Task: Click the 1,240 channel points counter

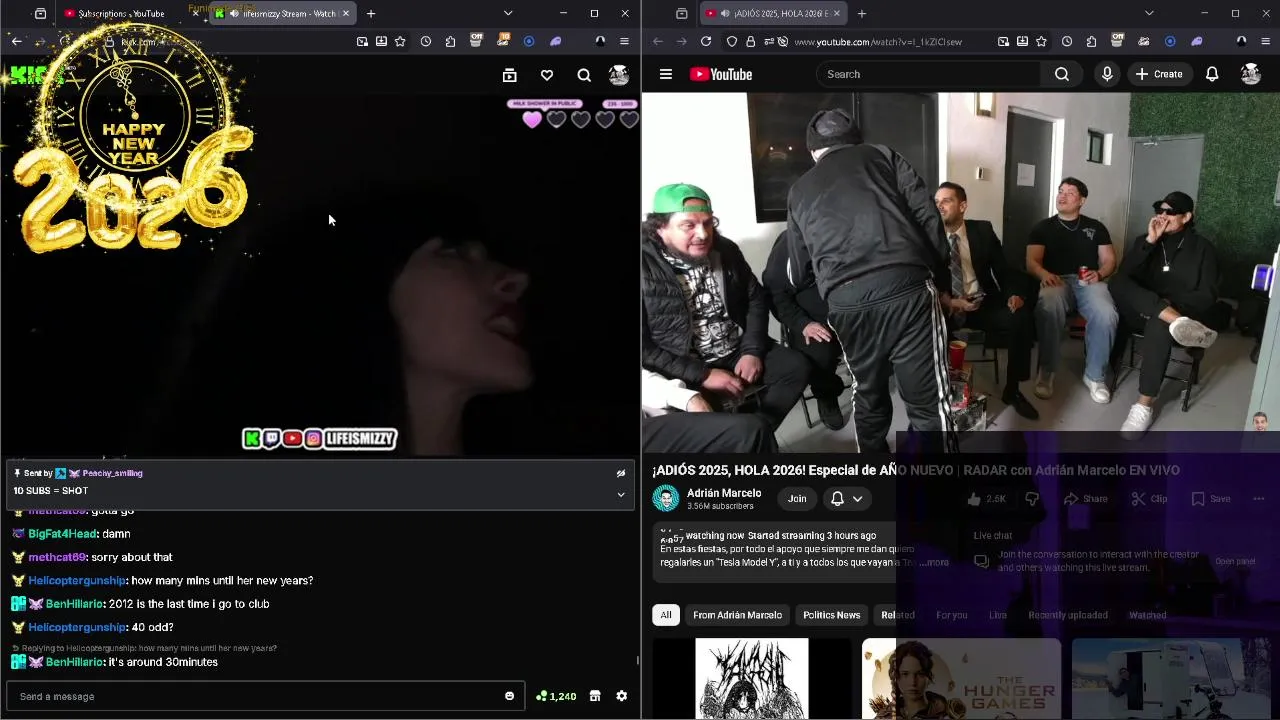Action: click(x=556, y=696)
